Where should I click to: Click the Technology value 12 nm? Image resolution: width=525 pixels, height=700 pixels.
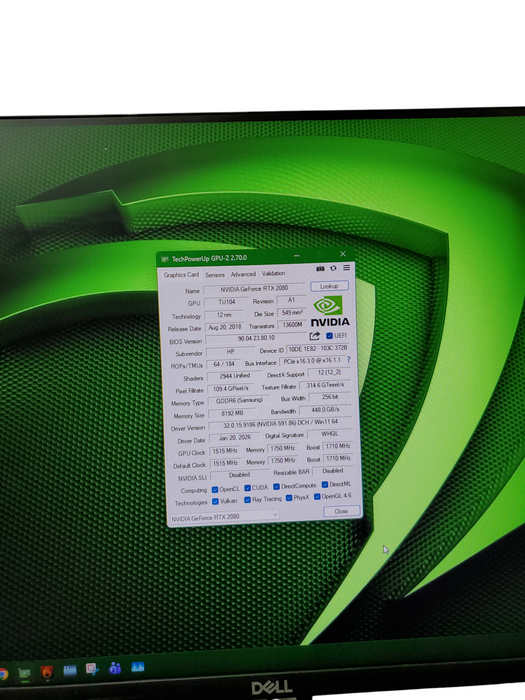click(x=224, y=315)
